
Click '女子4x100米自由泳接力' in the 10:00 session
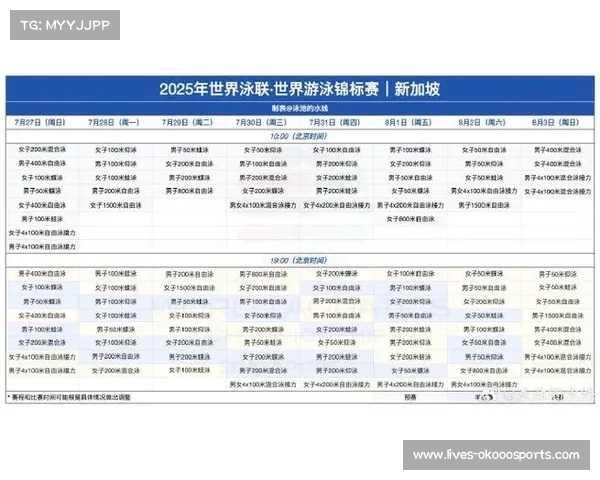coord(42,233)
